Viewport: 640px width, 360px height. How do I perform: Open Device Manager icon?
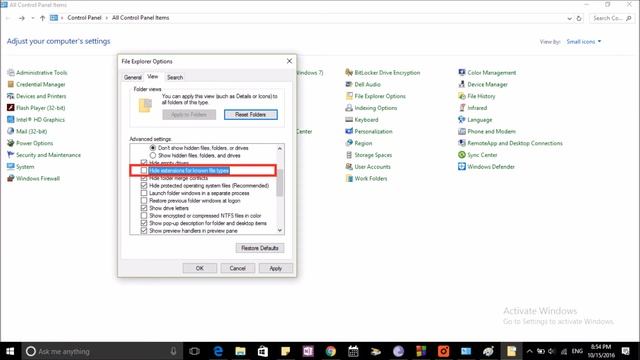(x=462, y=84)
